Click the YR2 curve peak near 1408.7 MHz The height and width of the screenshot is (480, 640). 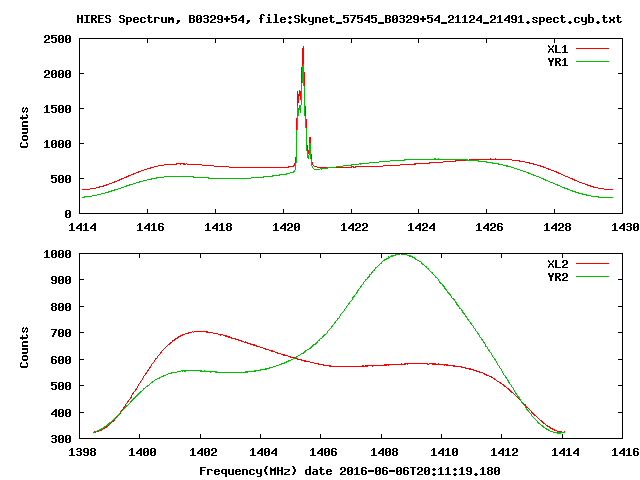(x=402, y=255)
